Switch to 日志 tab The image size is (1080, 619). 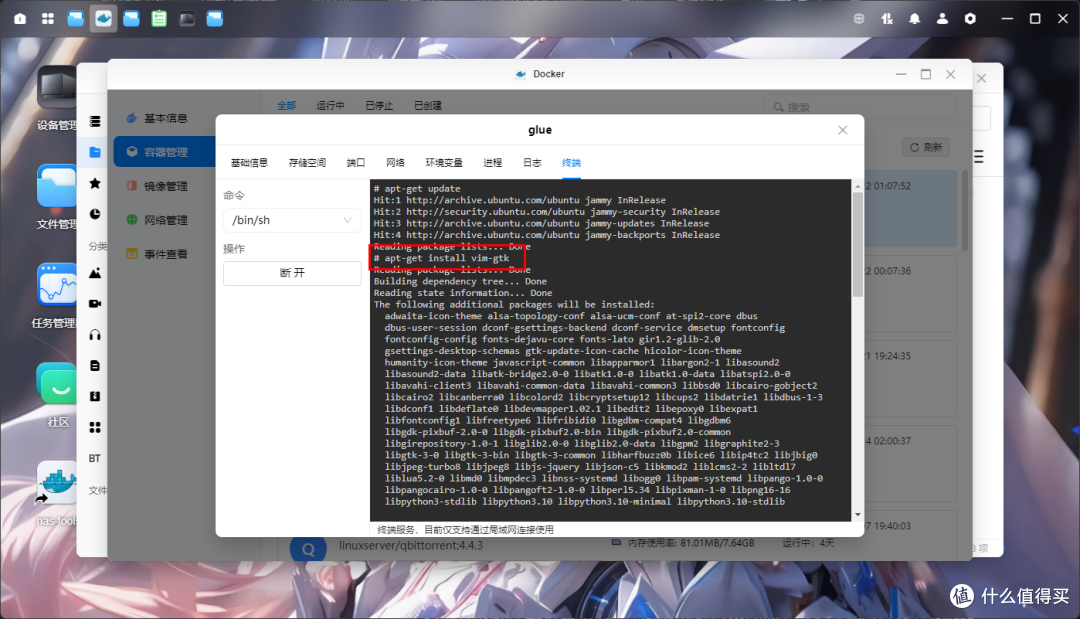(x=532, y=163)
